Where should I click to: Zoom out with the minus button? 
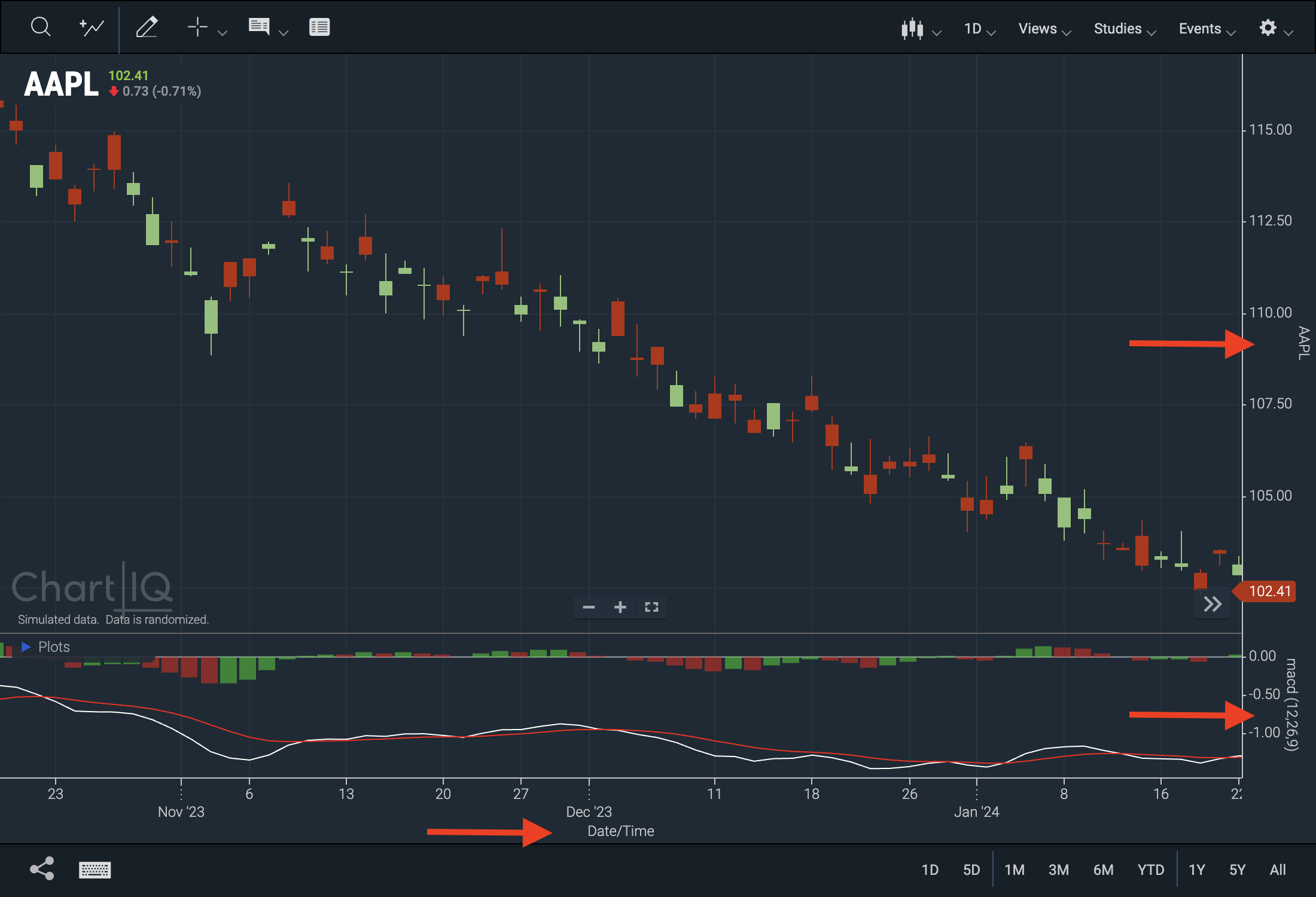pos(589,608)
